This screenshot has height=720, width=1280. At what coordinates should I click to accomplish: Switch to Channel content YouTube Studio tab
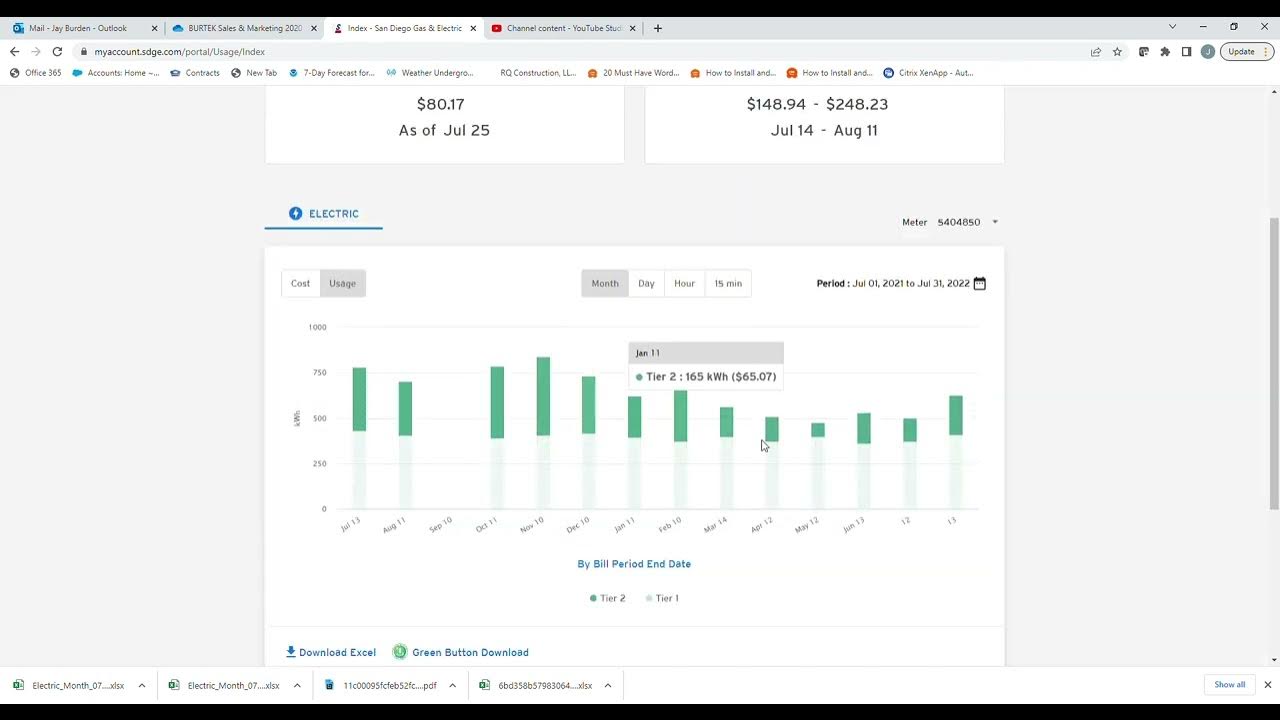[x=563, y=28]
